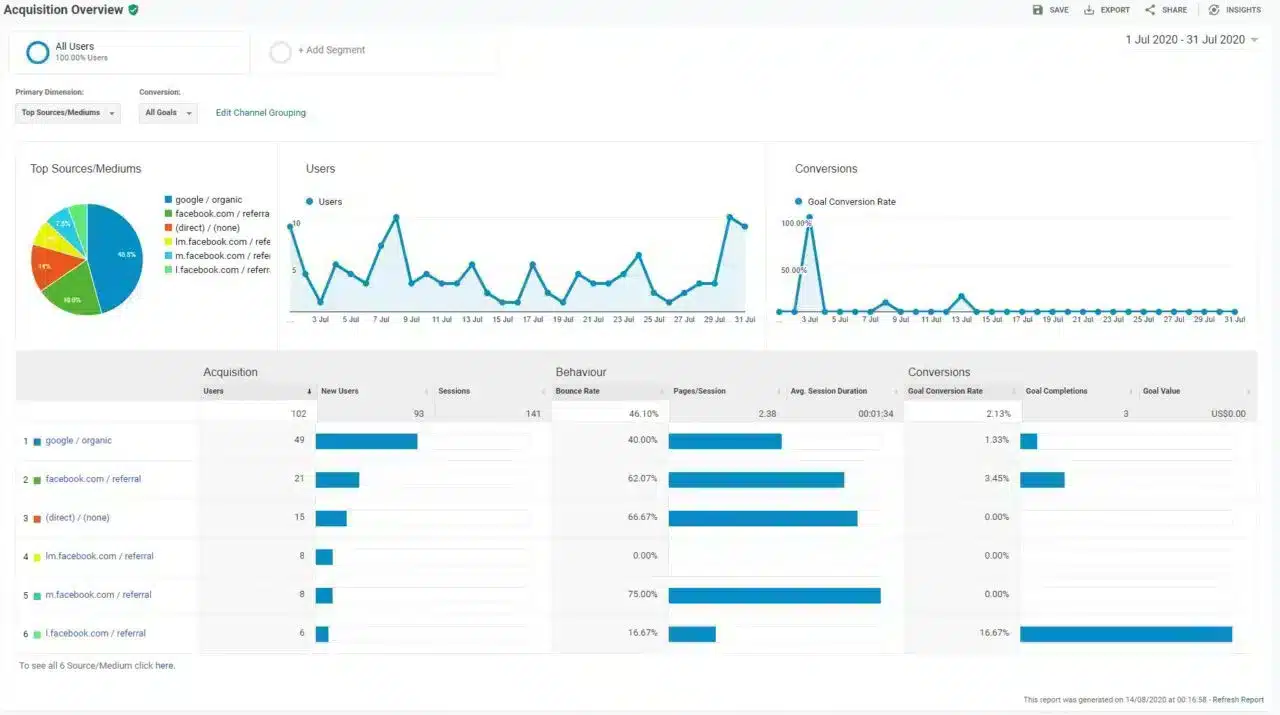This screenshot has height=715, width=1280.
Task: Open the google / organic source row
Action: point(78,441)
